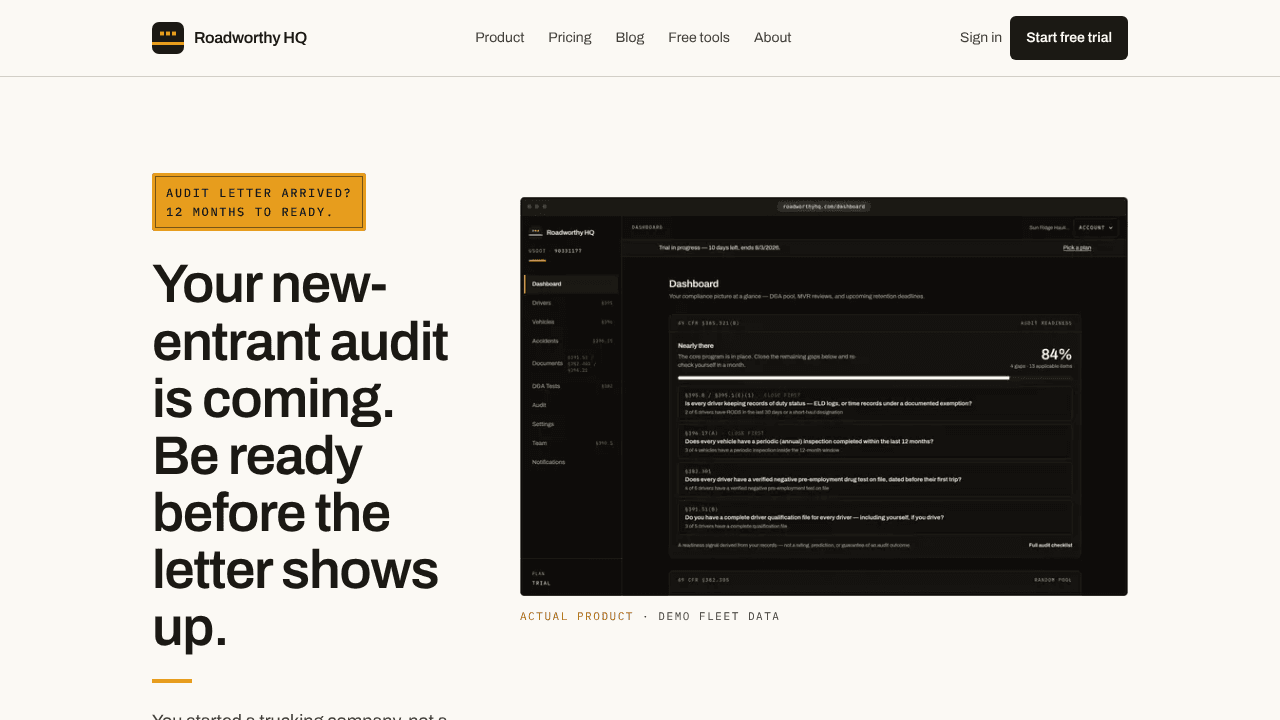The height and width of the screenshot is (720, 1280).
Task: Click the 'Audit letter arrived?' badge
Action: pyautogui.click(x=259, y=202)
